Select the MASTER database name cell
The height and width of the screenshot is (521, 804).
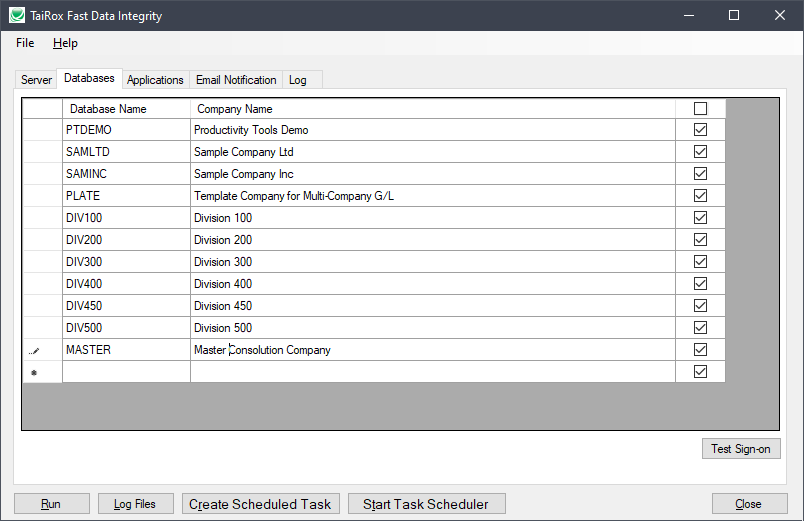point(126,350)
